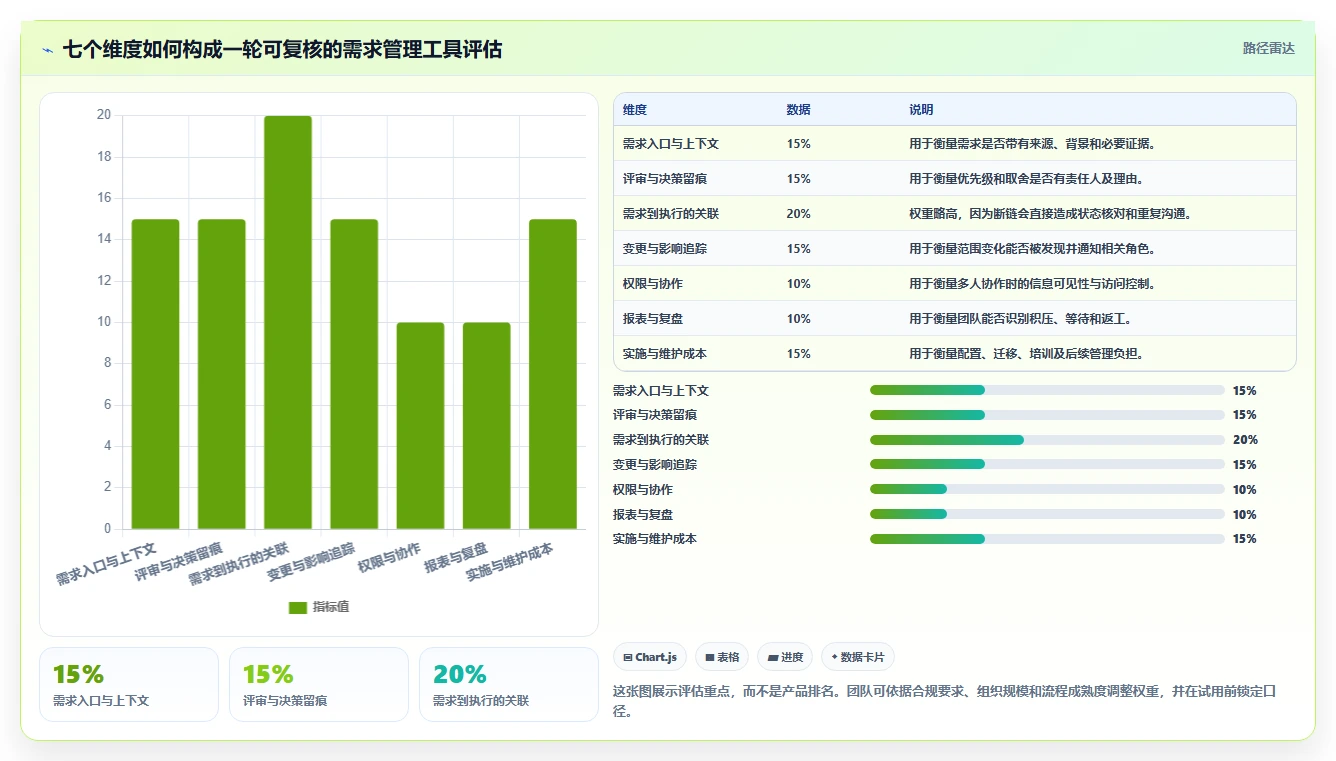Click the description 用于衡量多人协作时的信息可见性与访问控制。
This screenshot has width=1336, height=761.
(1033, 284)
